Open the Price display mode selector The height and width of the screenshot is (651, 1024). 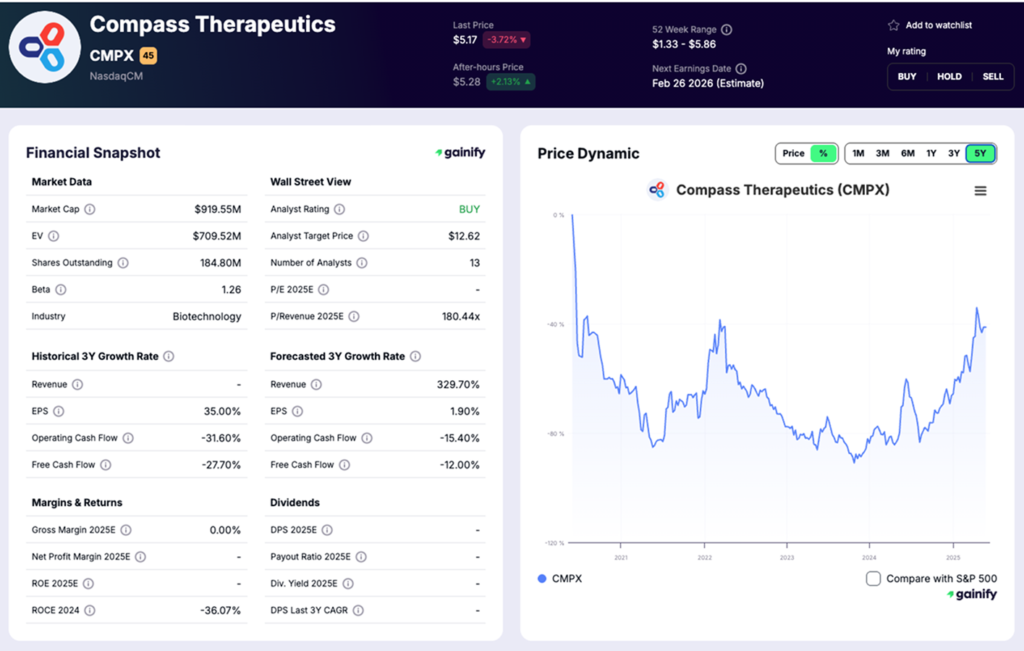tap(795, 153)
